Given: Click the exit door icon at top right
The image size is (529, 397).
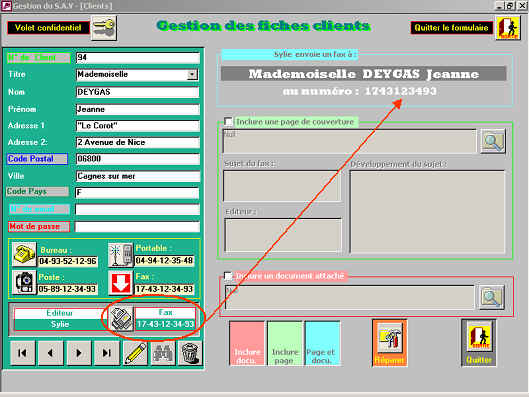Looking at the screenshot, I should (508, 28).
